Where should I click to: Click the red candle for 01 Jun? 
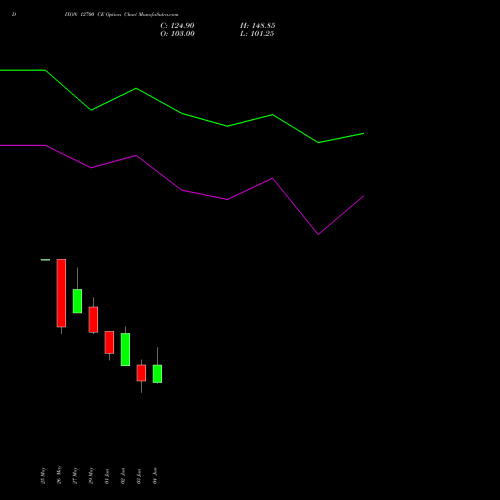click(109, 342)
